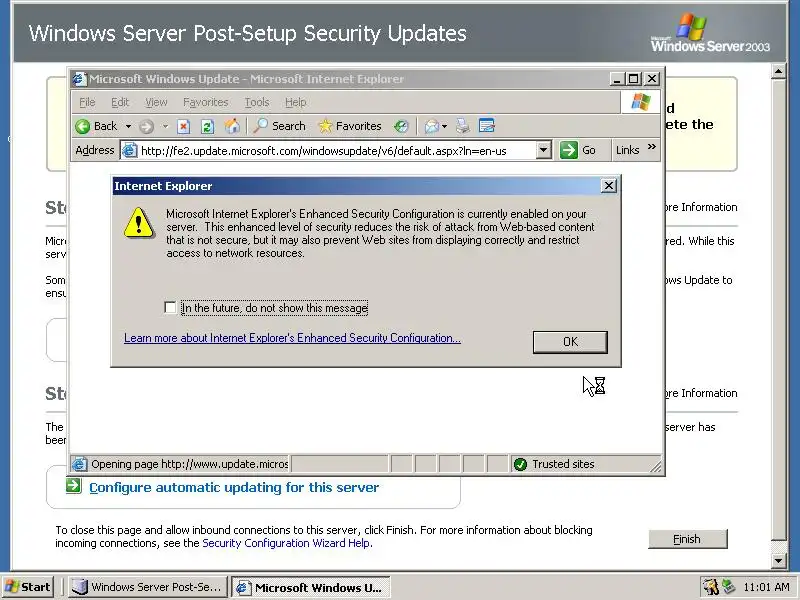Click the security shield tray icon
800x600 pixels.
tap(710, 587)
